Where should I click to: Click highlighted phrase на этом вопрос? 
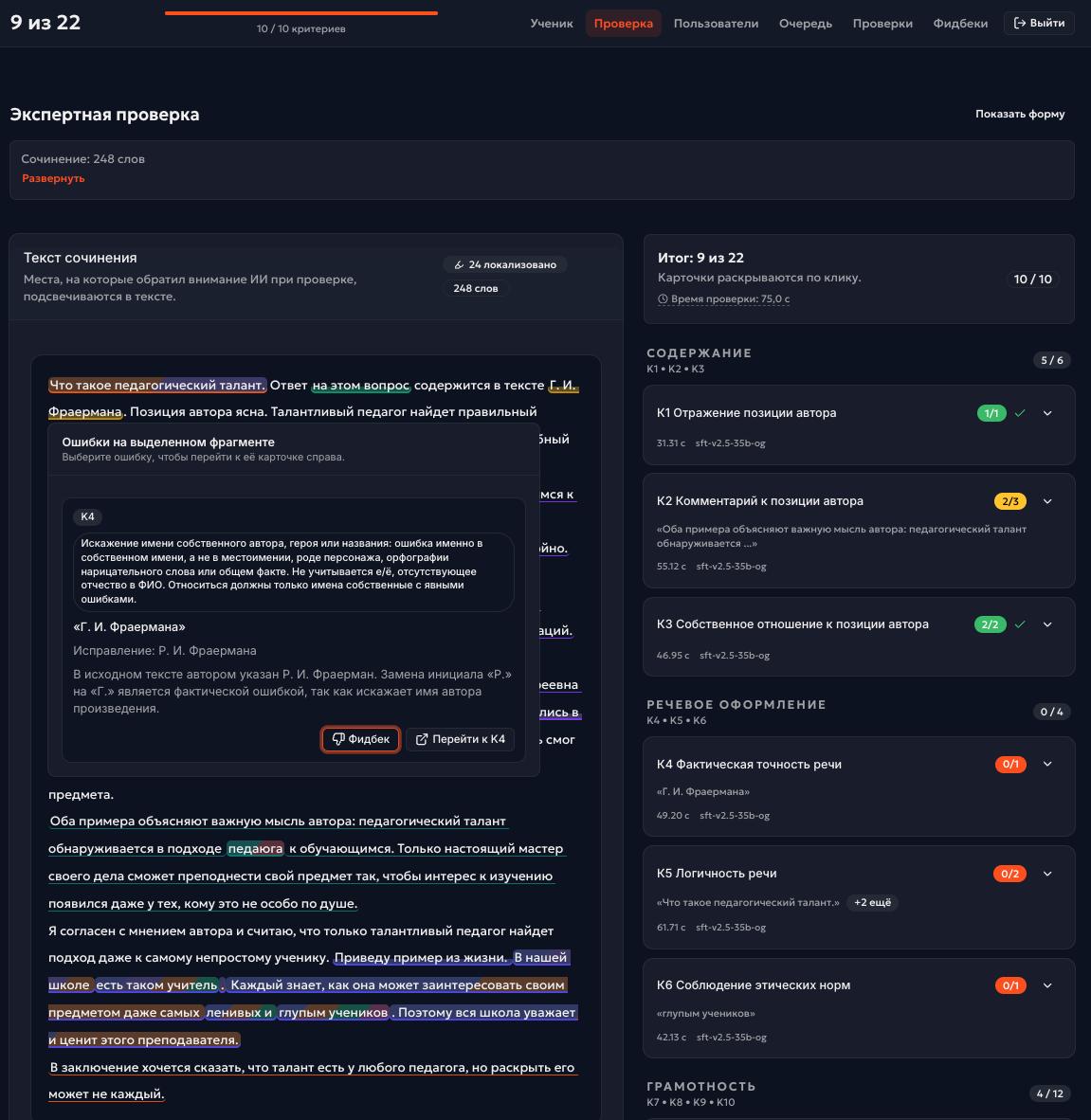361,385
